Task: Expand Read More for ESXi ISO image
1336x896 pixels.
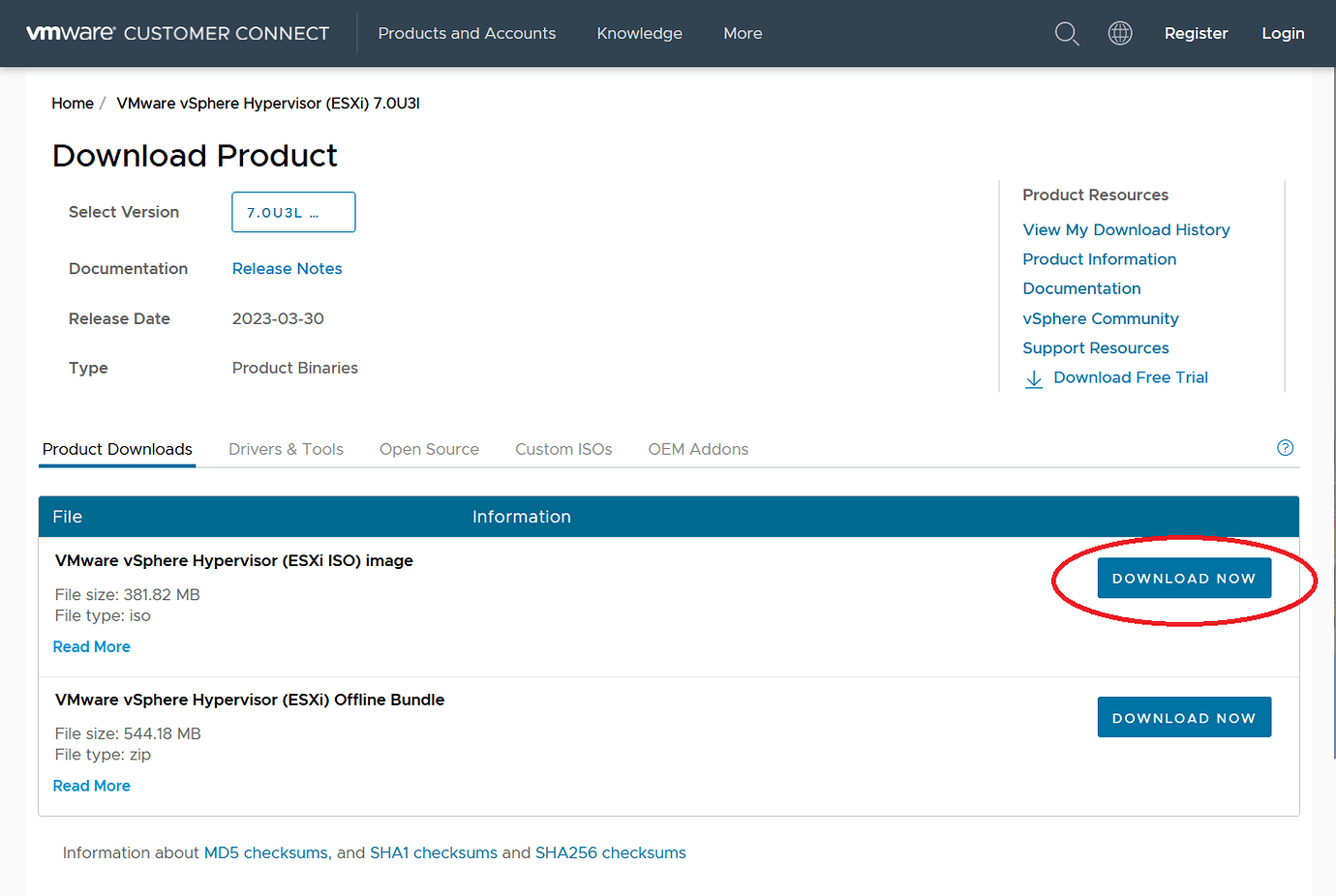Action: pyautogui.click(x=91, y=646)
